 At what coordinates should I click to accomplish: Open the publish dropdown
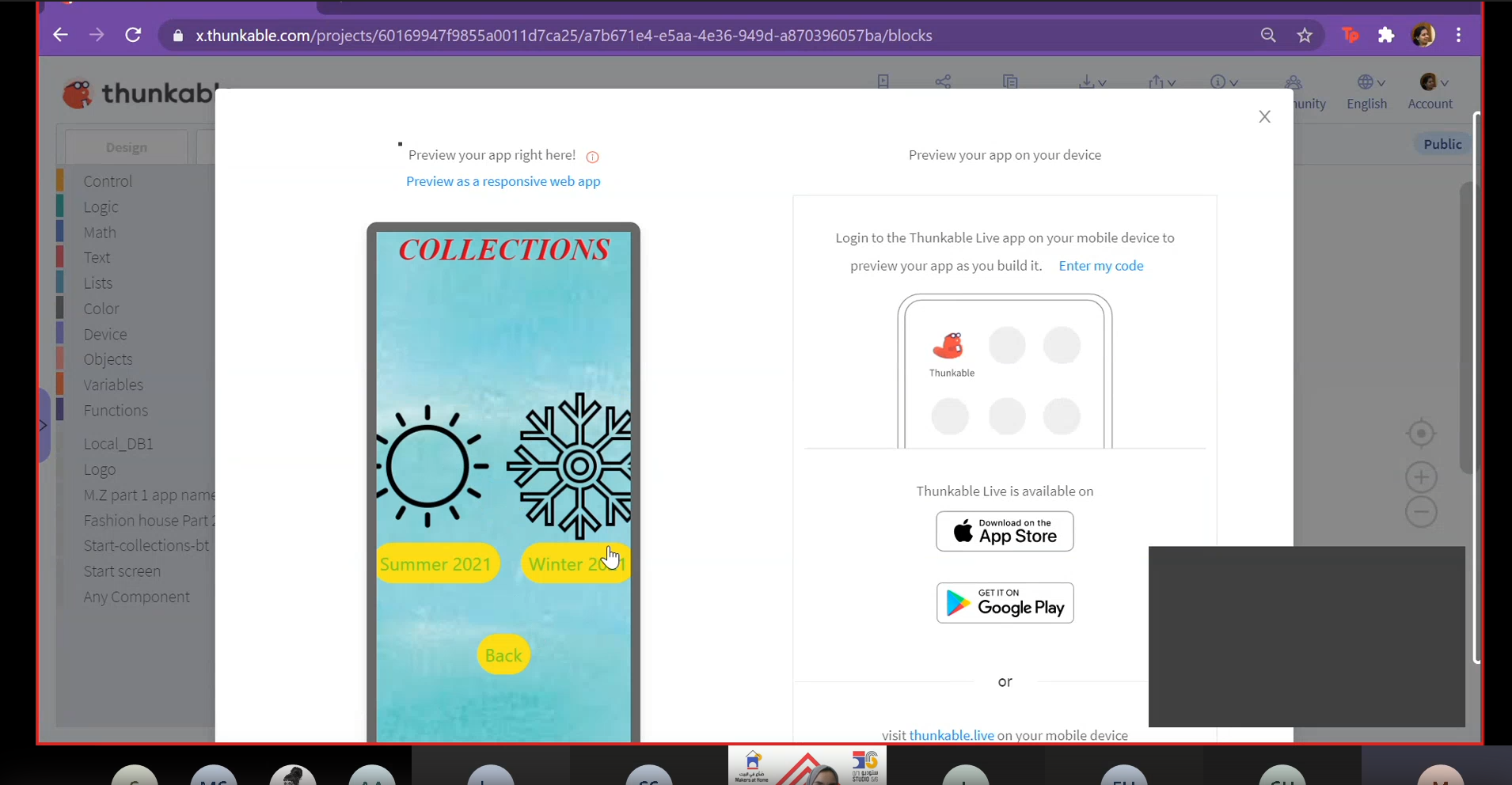(1162, 82)
